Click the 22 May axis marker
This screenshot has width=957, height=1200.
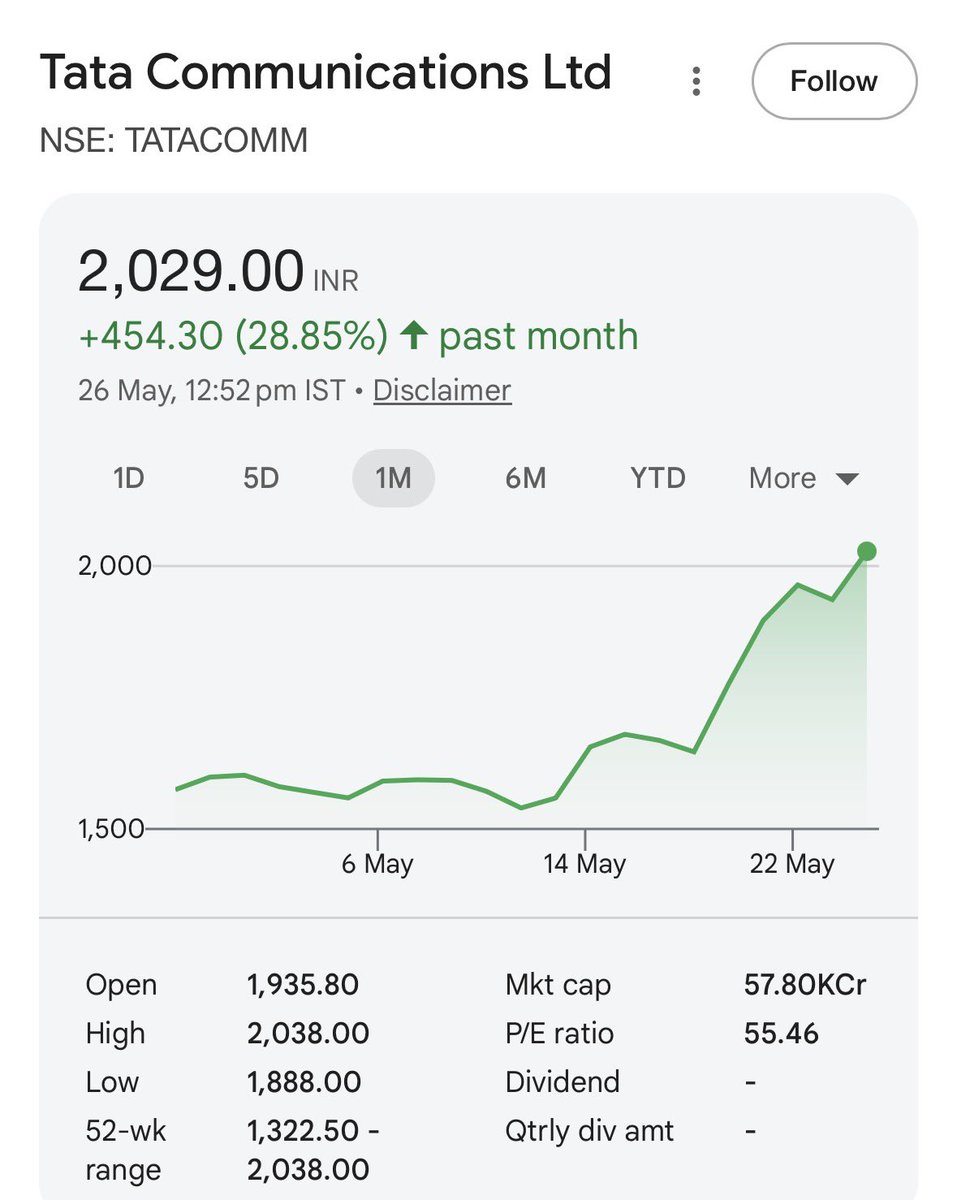click(792, 863)
